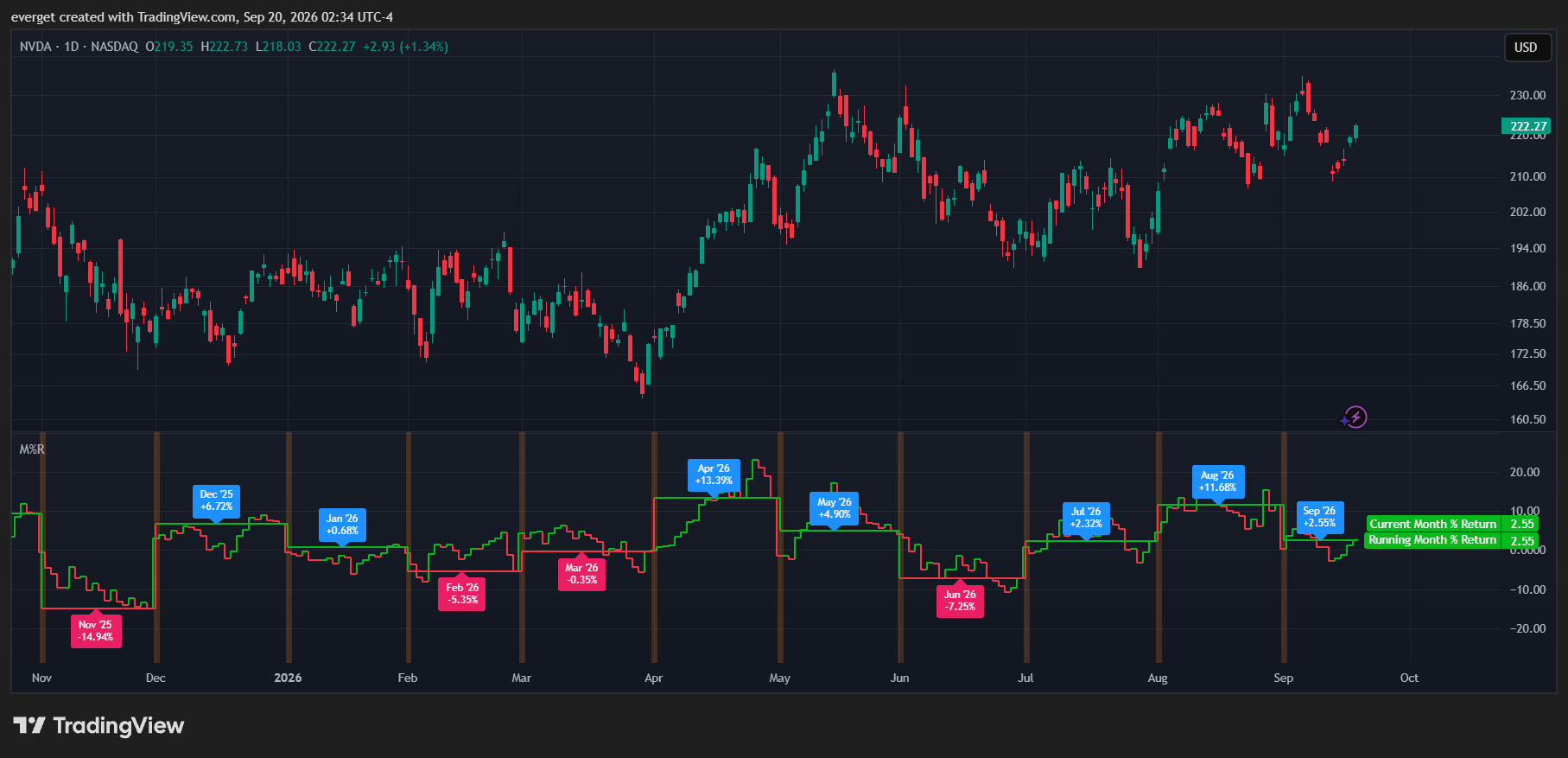
Task: Click the Dec '25 +6.72% label
Action: click(x=216, y=500)
